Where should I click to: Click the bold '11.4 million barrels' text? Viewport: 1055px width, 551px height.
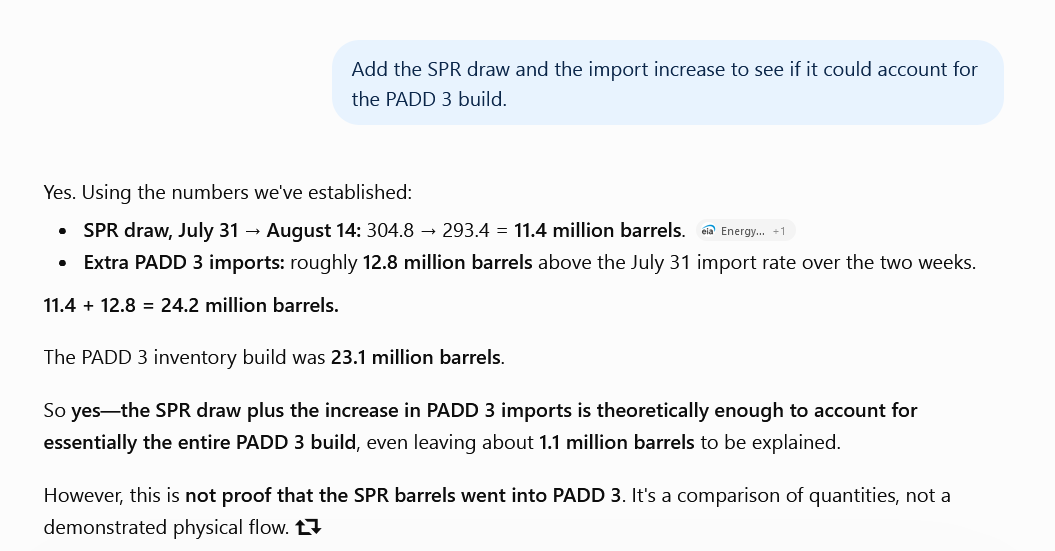(x=597, y=231)
